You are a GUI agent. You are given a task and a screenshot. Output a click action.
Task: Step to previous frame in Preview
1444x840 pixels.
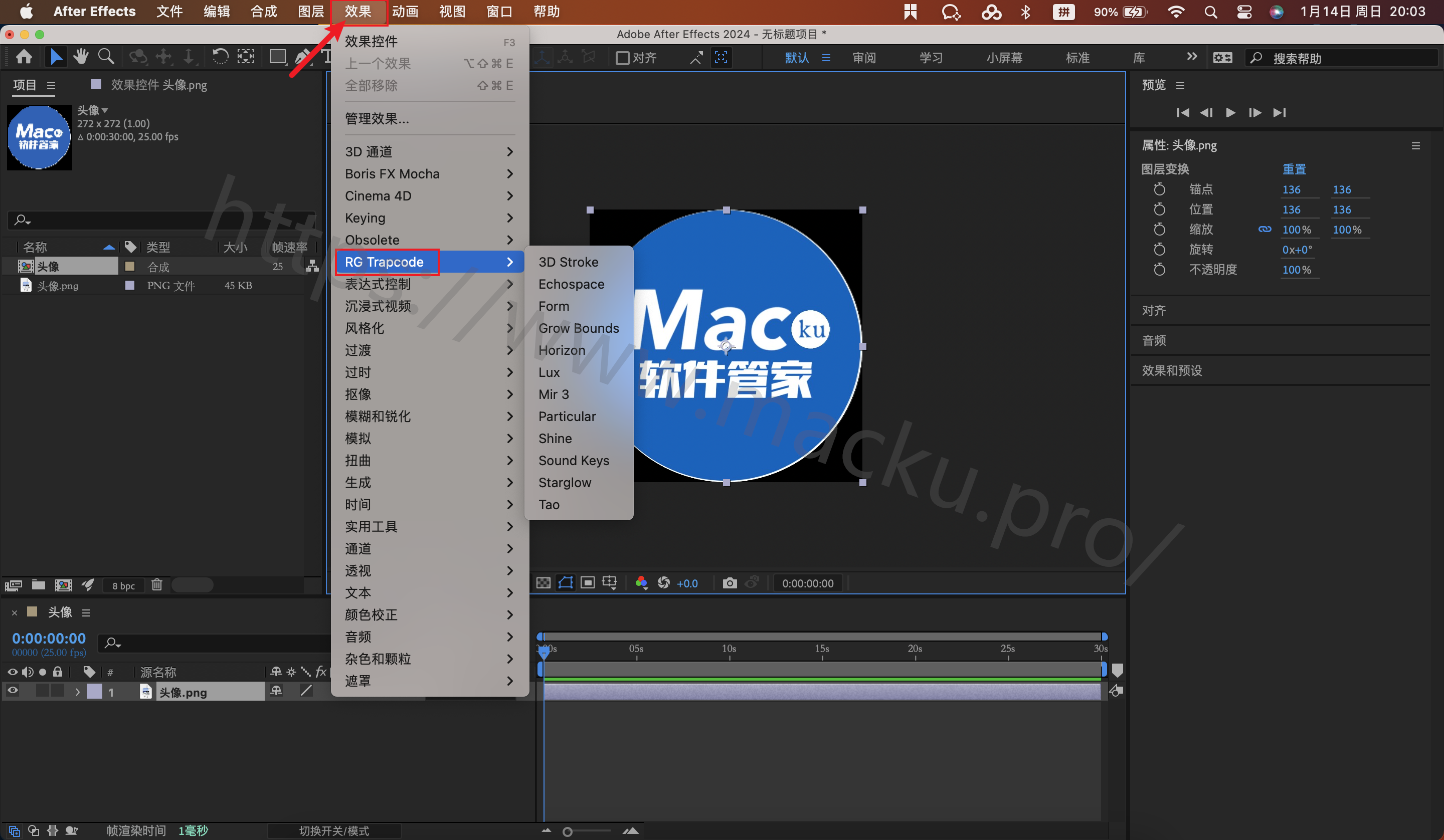(x=1206, y=113)
